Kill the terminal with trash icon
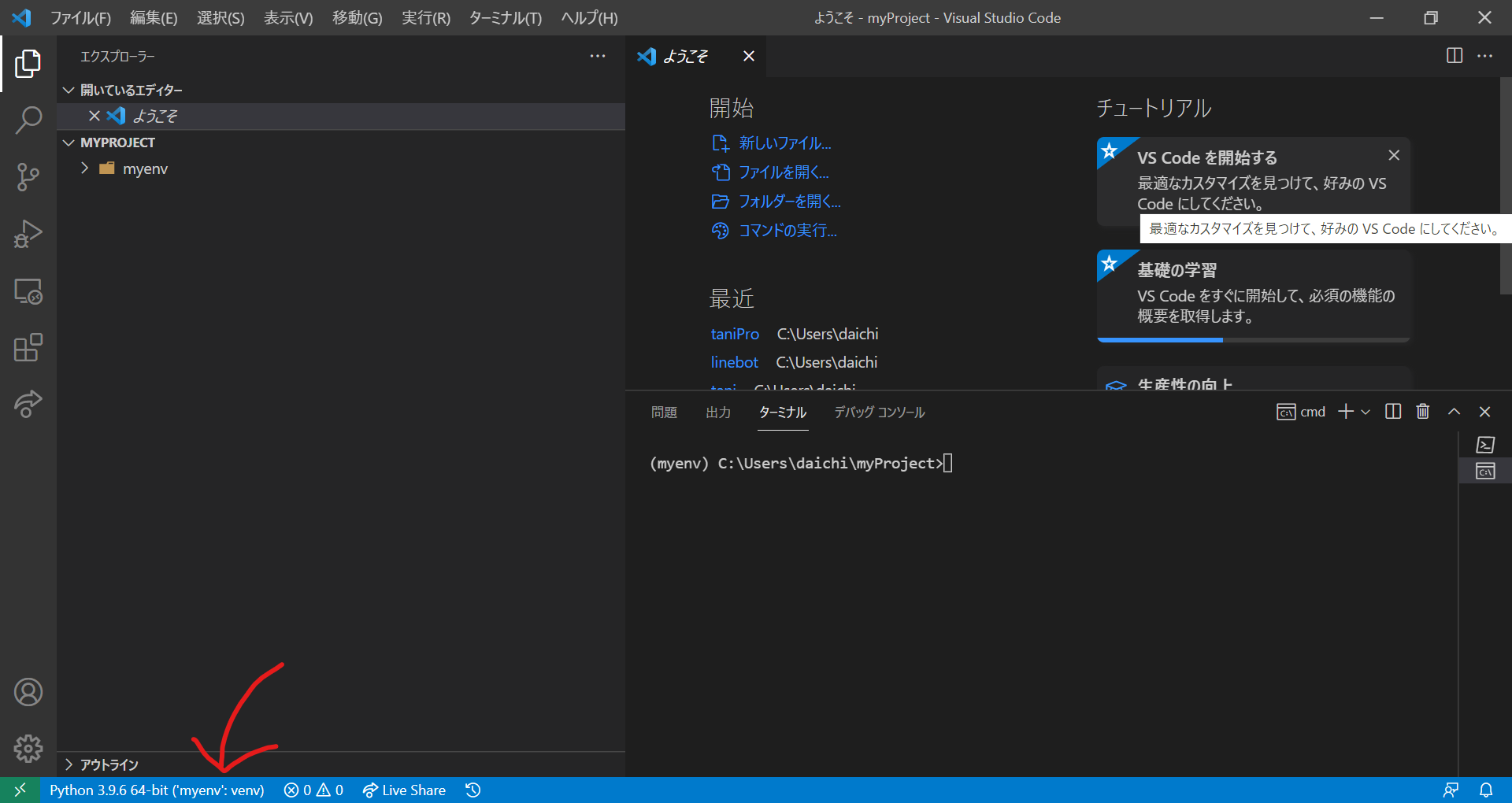Screen dimensions: 1512x803 [x=1423, y=412]
